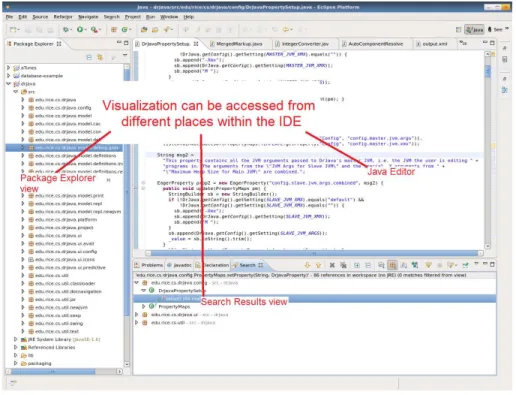Screen dimensions: 516x395
Task: Click the Open Type toolbar icon
Action: pyautogui.click(x=144, y=30)
